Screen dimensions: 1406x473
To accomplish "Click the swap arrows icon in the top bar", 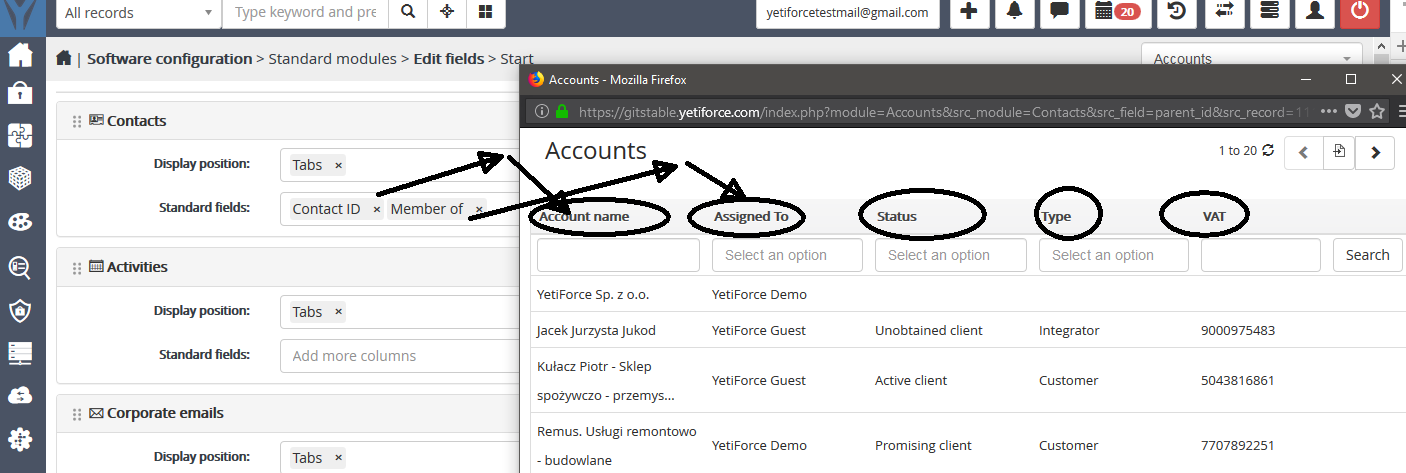I will [x=1223, y=12].
